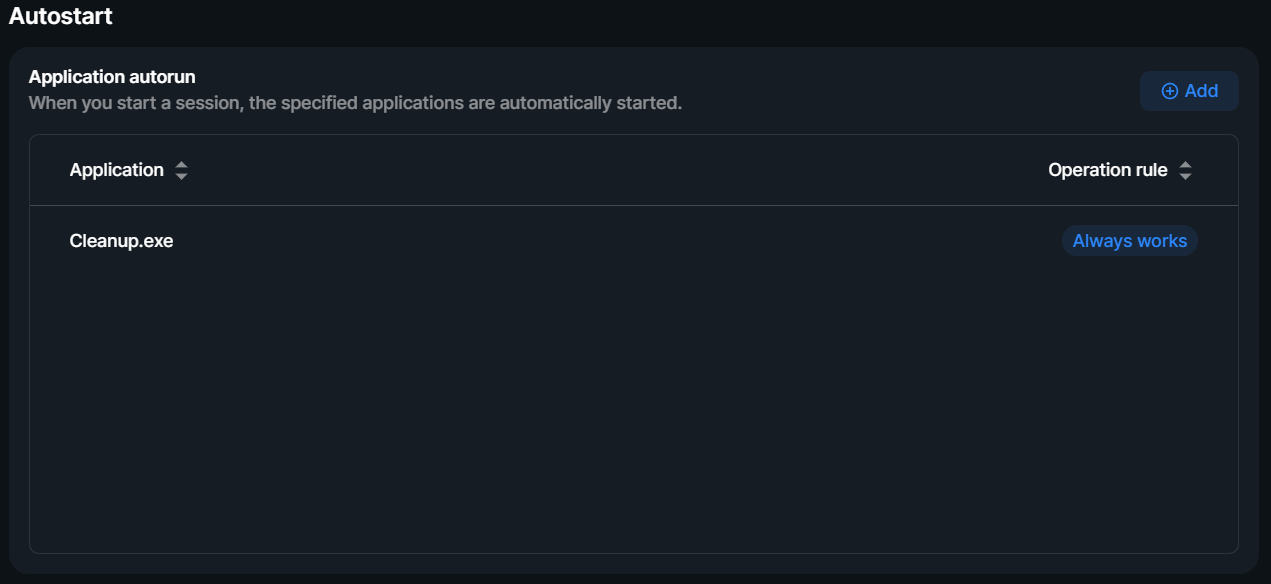Click the middle of the Cleanup.exe row

tap(634, 241)
